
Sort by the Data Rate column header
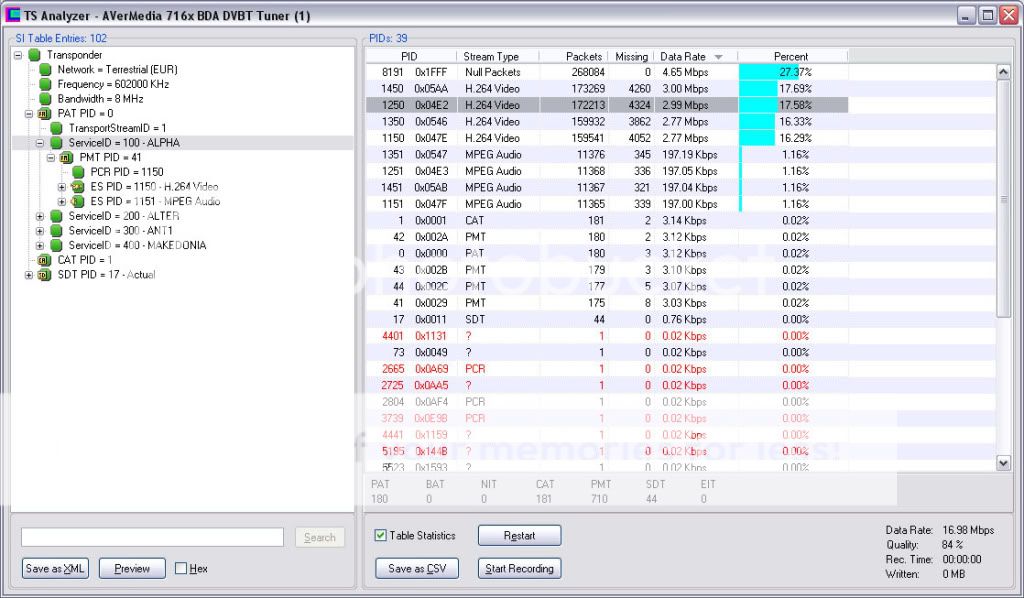696,57
